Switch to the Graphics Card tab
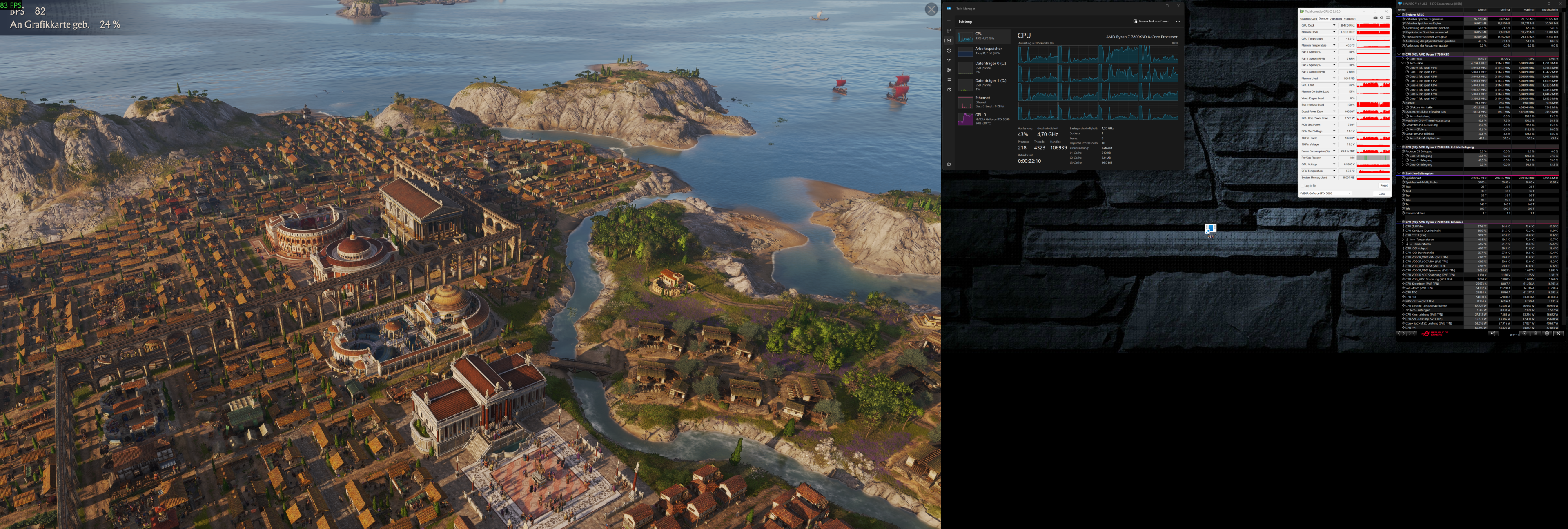The width and height of the screenshot is (1568, 529). [x=1309, y=19]
